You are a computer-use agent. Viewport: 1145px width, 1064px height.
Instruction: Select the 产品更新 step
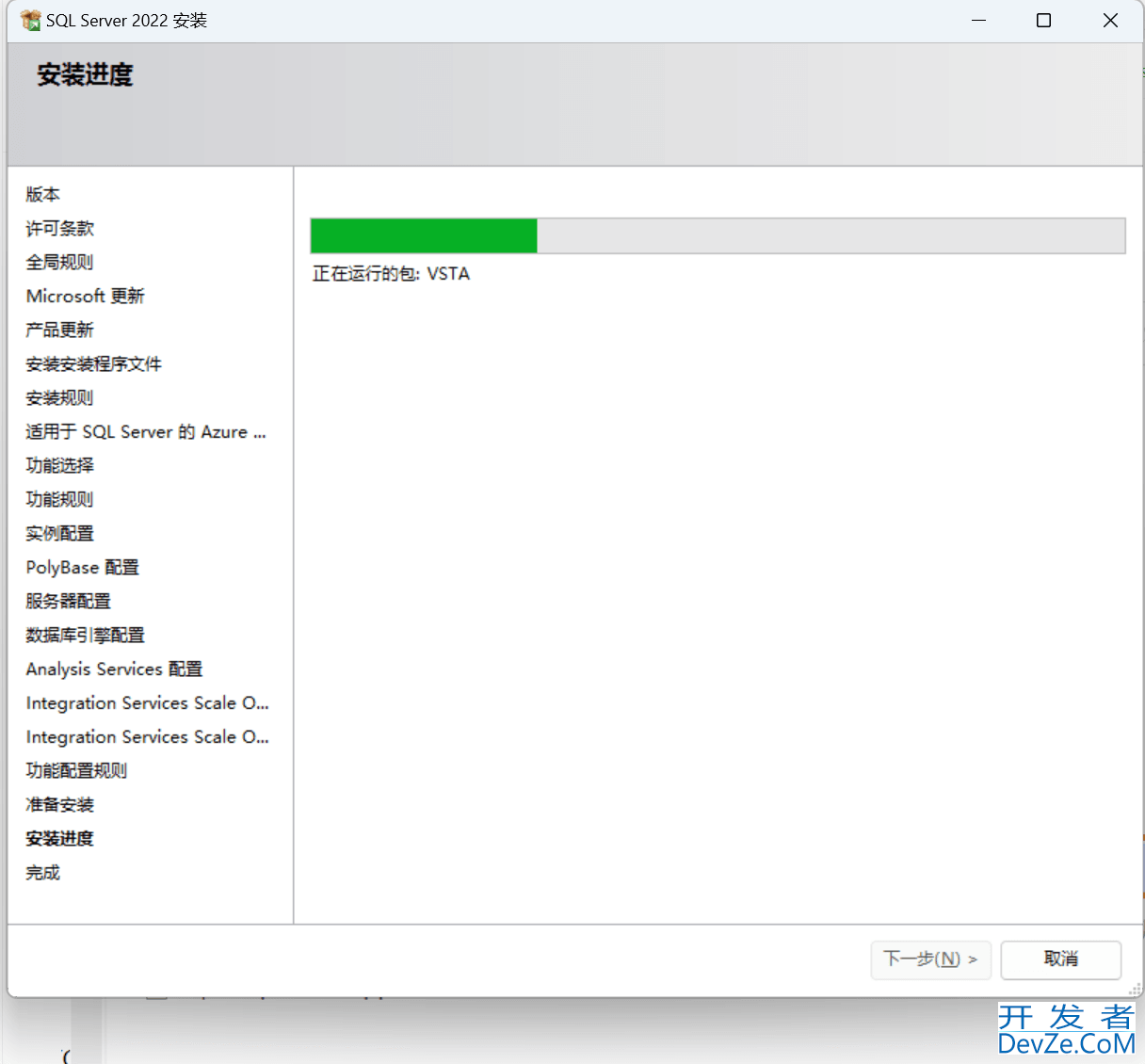(60, 330)
